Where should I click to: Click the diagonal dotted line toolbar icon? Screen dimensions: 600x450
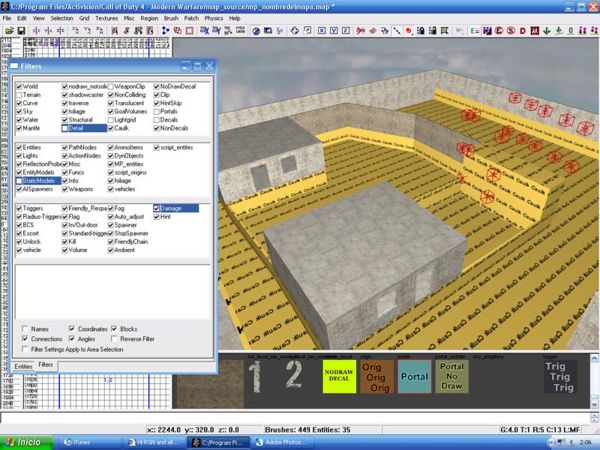click(x=397, y=31)
